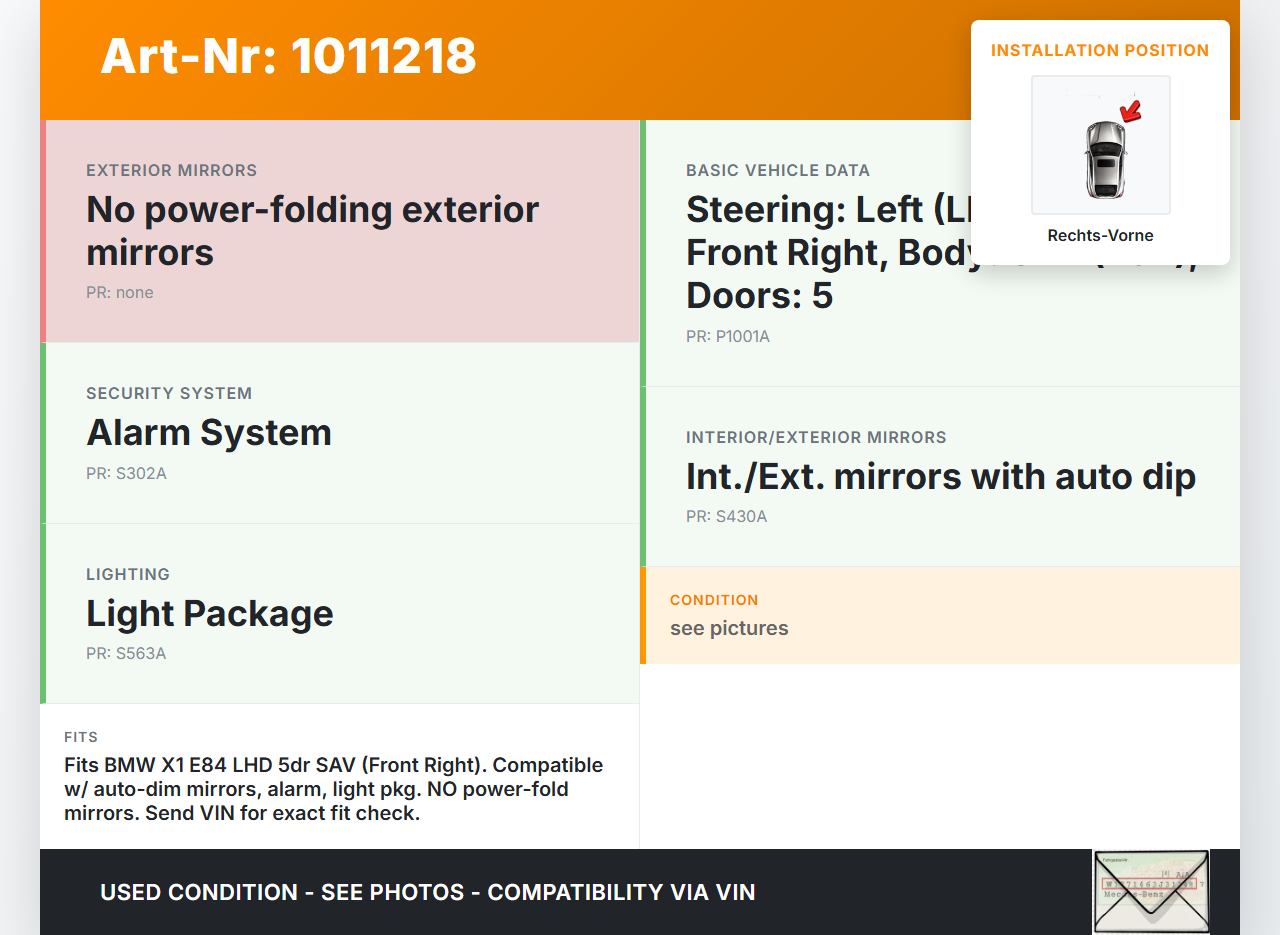Click "No power-folding exterior mirrors" entry

(x=312, y=231)
